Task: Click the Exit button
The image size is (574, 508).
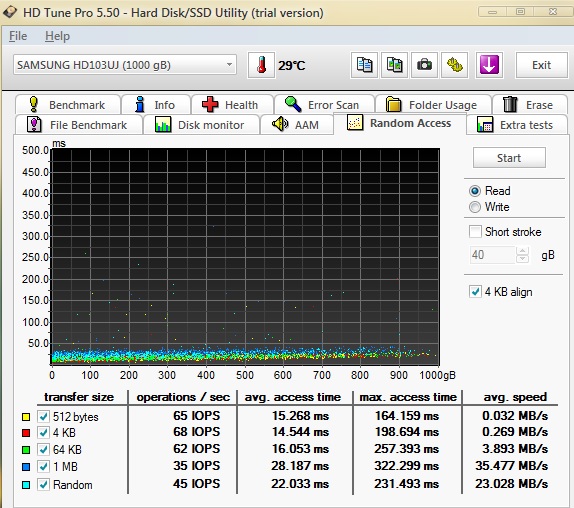Action: (x=541, y=65)
